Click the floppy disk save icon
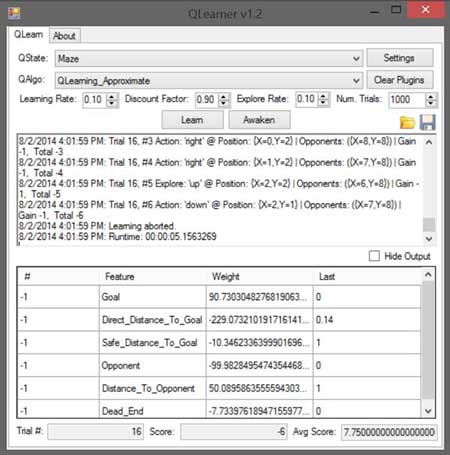Image resolution: width=450 pixels, height=455 pixels. pyautogui.click(x=428, y=122)
